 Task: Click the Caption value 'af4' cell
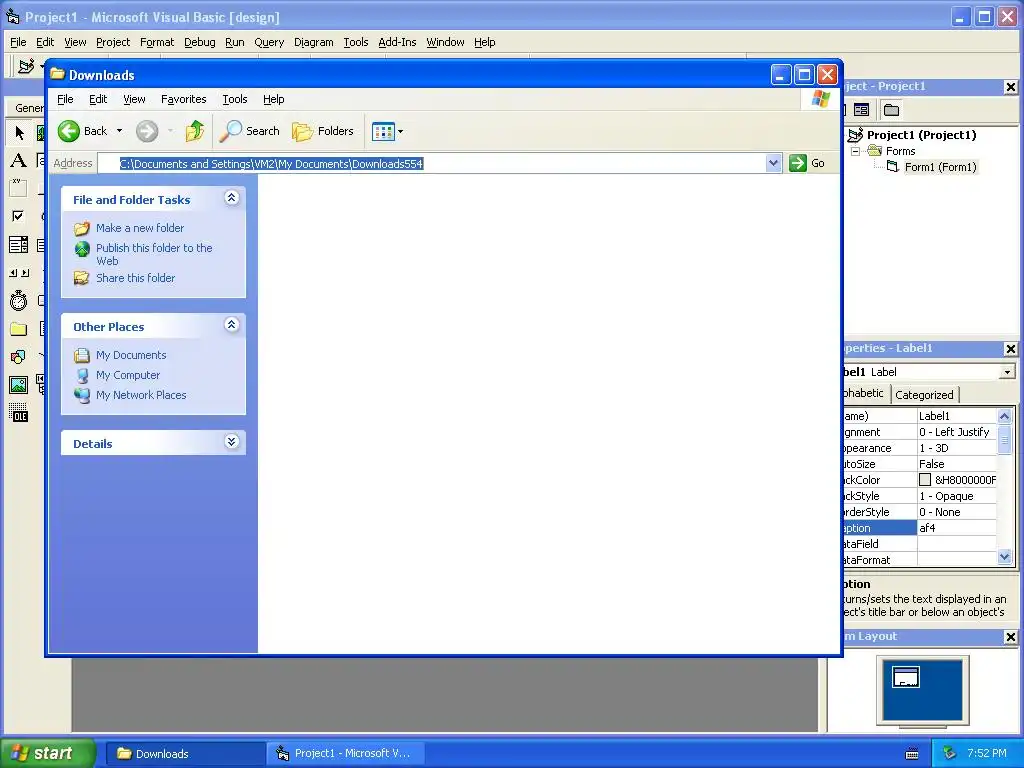957,528
